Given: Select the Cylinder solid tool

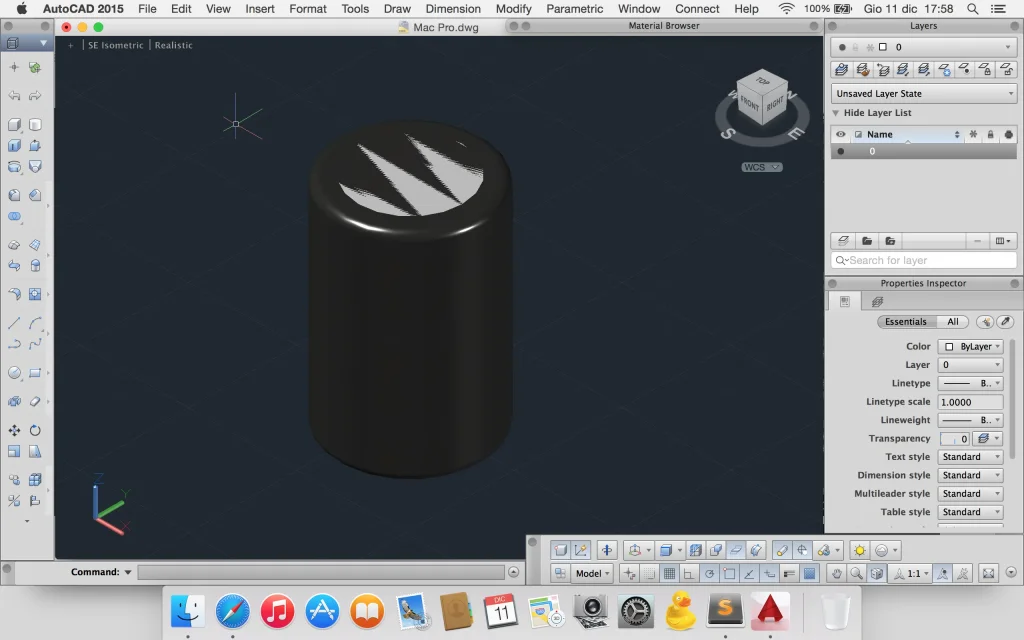Looking at the screenshot, I should (x=35, y=124).
